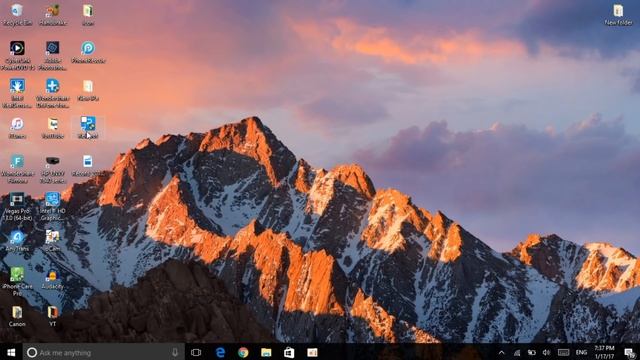Open the PhoneRescue desktop shortcut
640x360 pixels.
point(88,52)
